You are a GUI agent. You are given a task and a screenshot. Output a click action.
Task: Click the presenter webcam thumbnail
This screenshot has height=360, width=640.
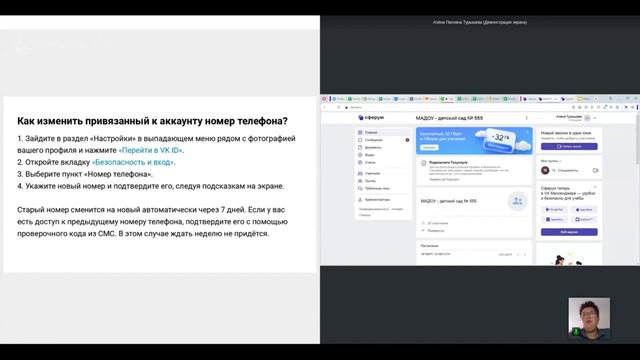pos(589,318)
